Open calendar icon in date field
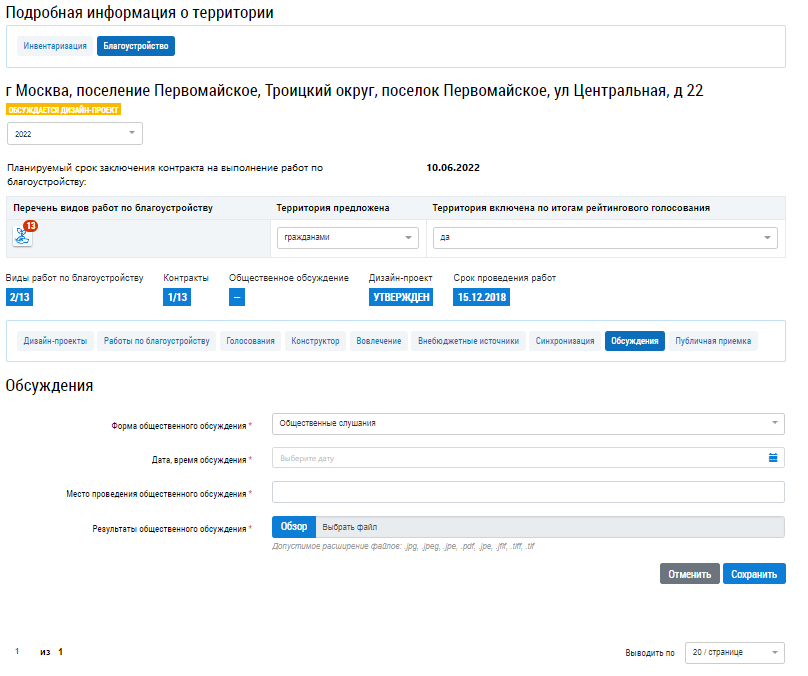The image size is (808, 676). [x=772, y=458]
